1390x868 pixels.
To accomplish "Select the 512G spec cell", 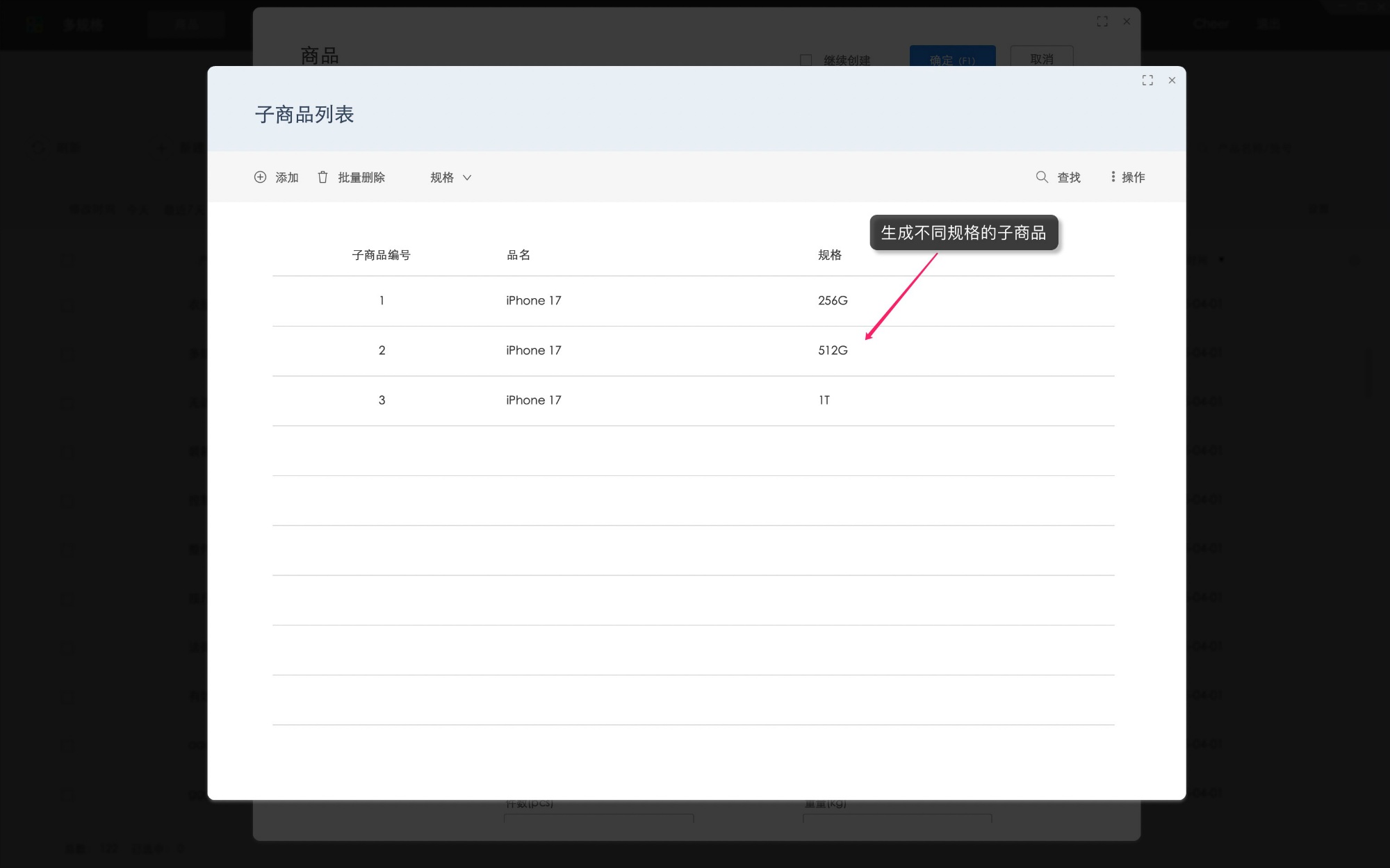I will coord(833,351).
